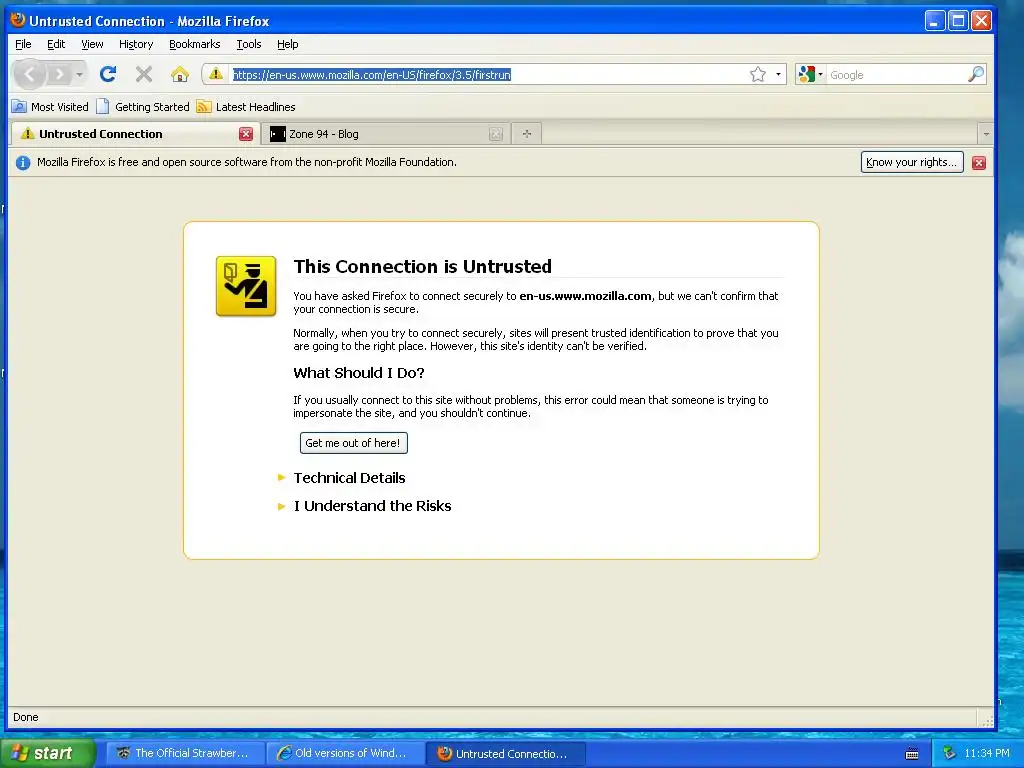Click the Stop loading X icon
The height and width of the screenshot is (768, 1024).
(144, 74)
